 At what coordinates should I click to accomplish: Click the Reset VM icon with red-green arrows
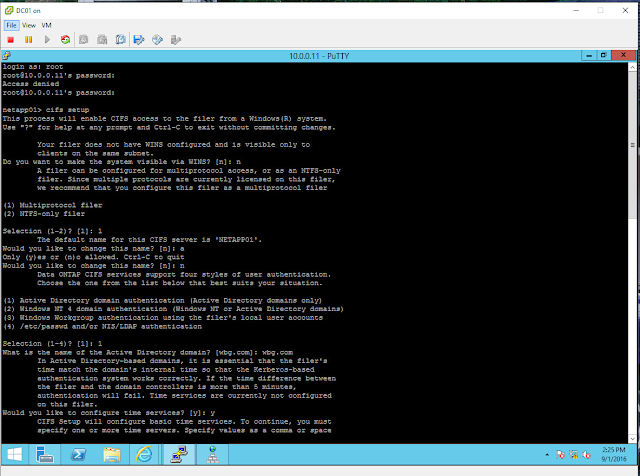coord(65,40)
